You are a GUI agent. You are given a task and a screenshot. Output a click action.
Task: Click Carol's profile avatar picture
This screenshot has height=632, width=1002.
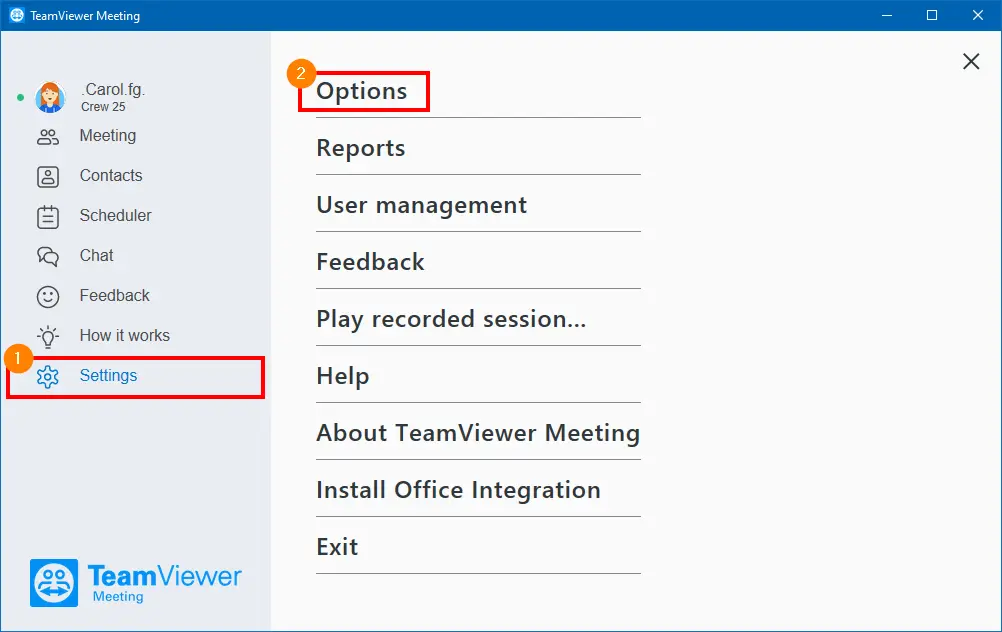point(50,98)
